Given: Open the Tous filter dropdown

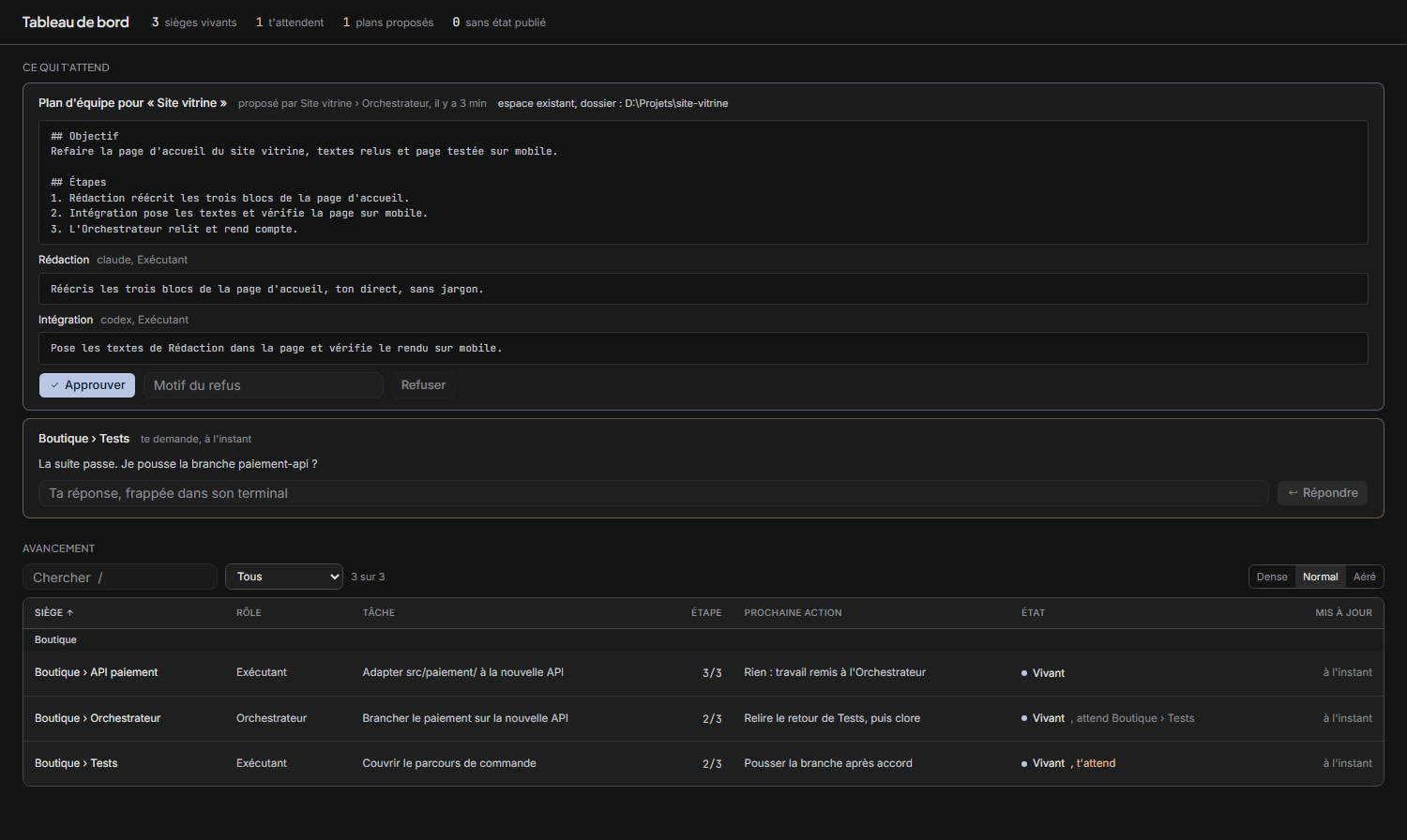Looking at the screenshot, I should 284,577.
